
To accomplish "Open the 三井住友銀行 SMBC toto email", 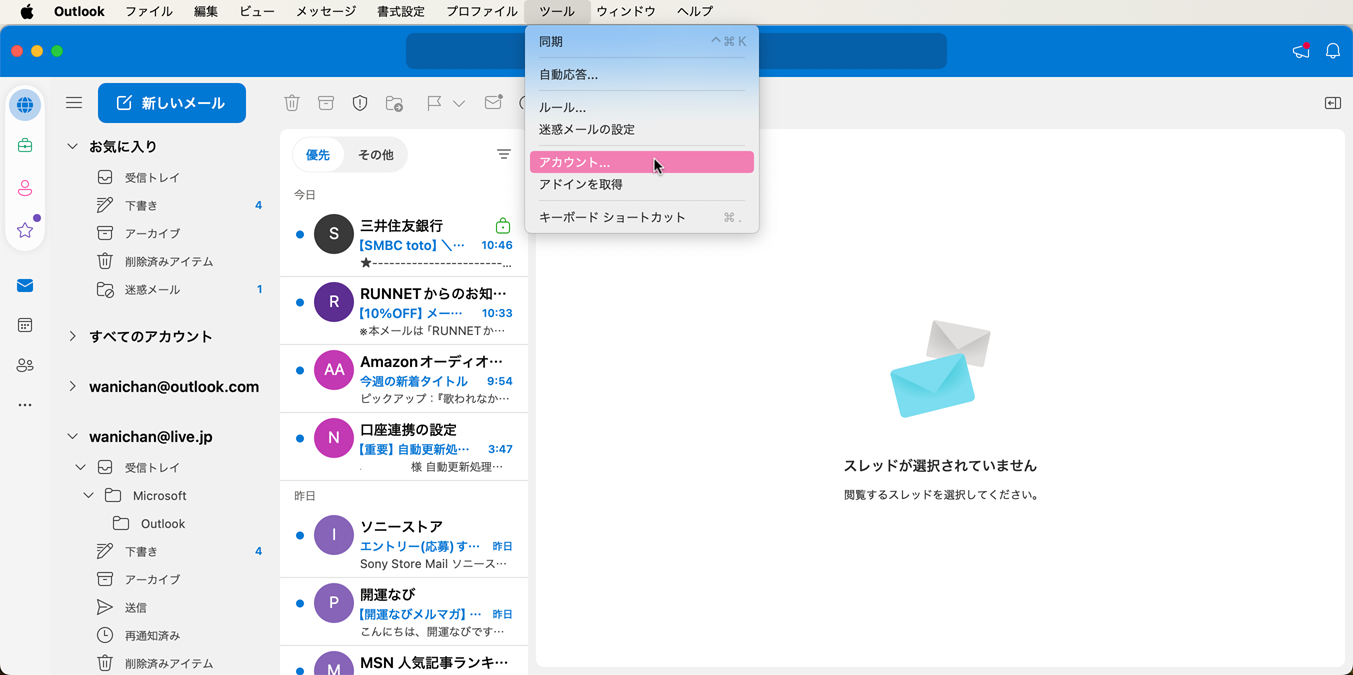I will pos(404,243).
